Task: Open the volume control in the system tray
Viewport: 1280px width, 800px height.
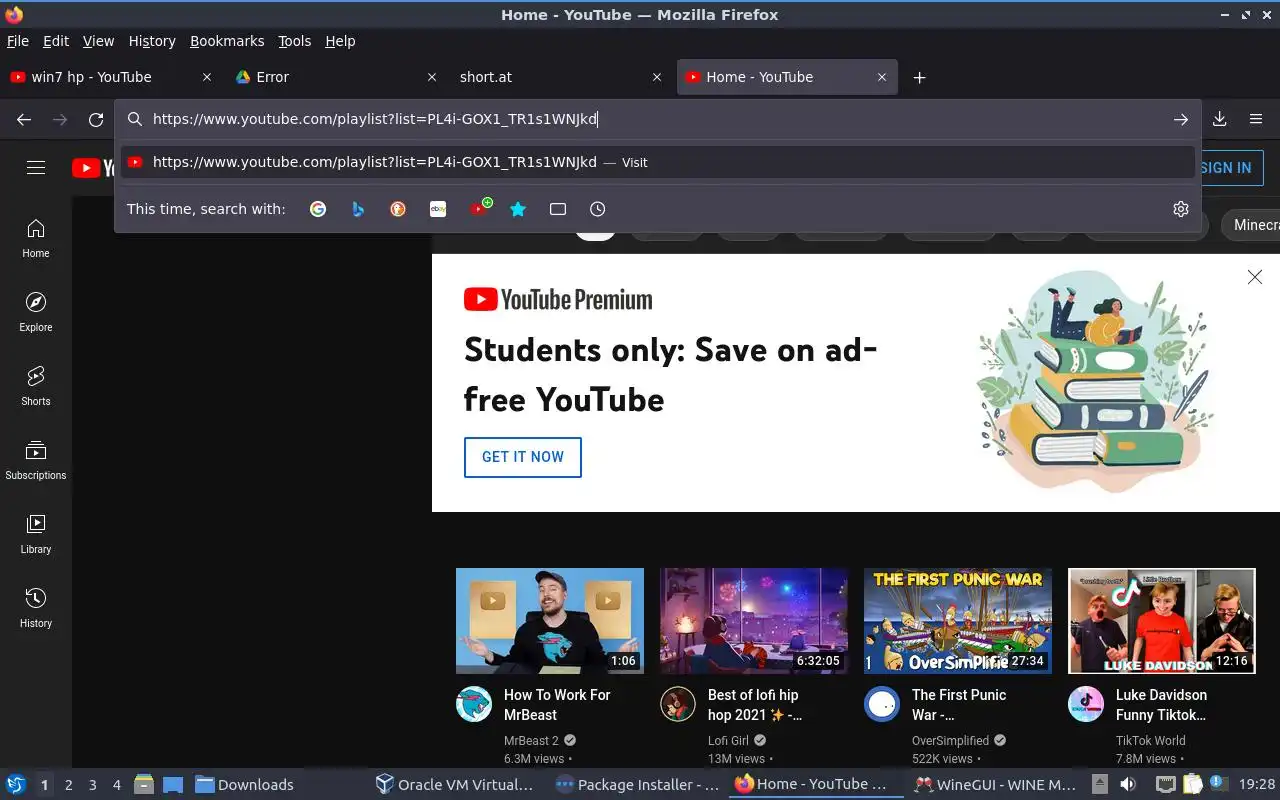Action: (x=1128, y=785)
